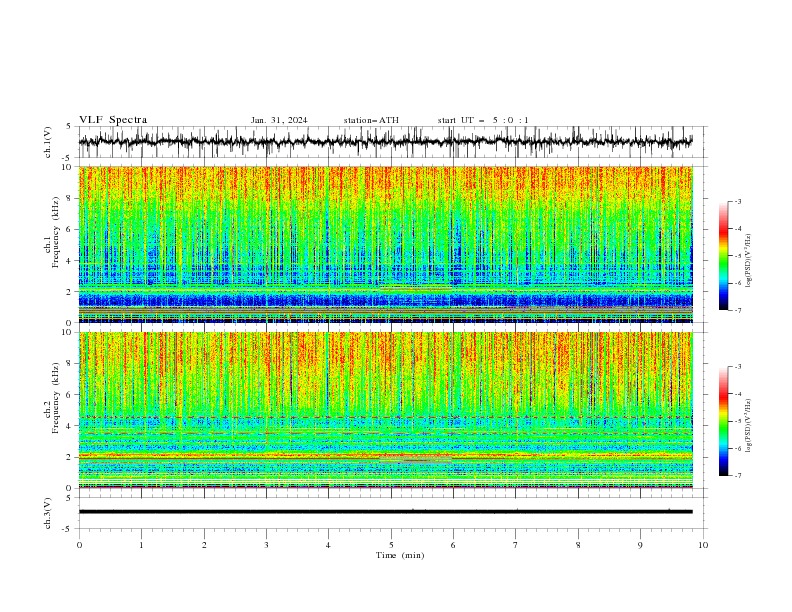Click the ch.2 spectrogram panel

pos(385,410)
